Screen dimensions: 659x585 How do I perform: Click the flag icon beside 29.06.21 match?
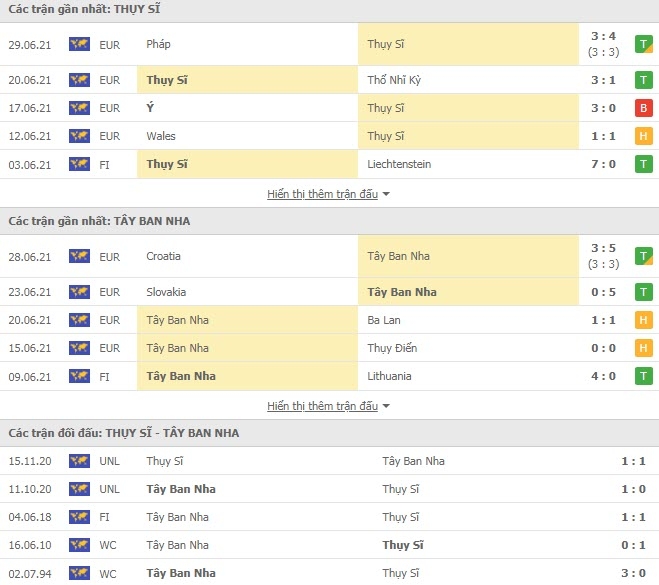(x=79, y=44)
